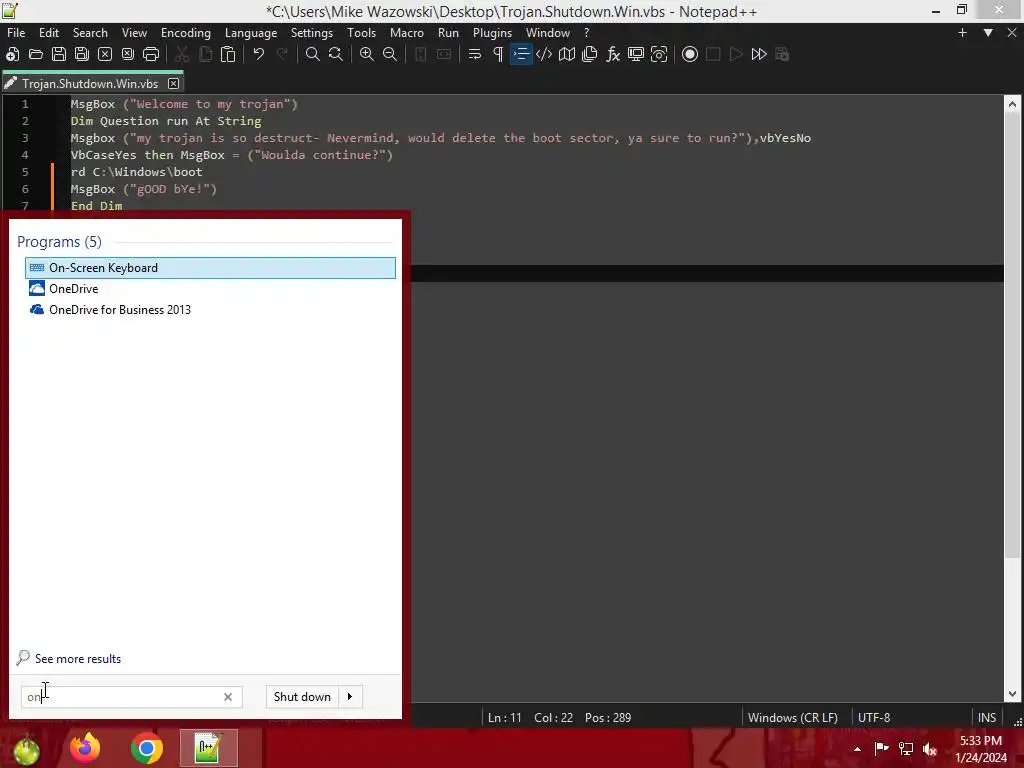Toggle file monitoring eye icon
Screen dimensions: 1024x768
(x=659, y=54)
